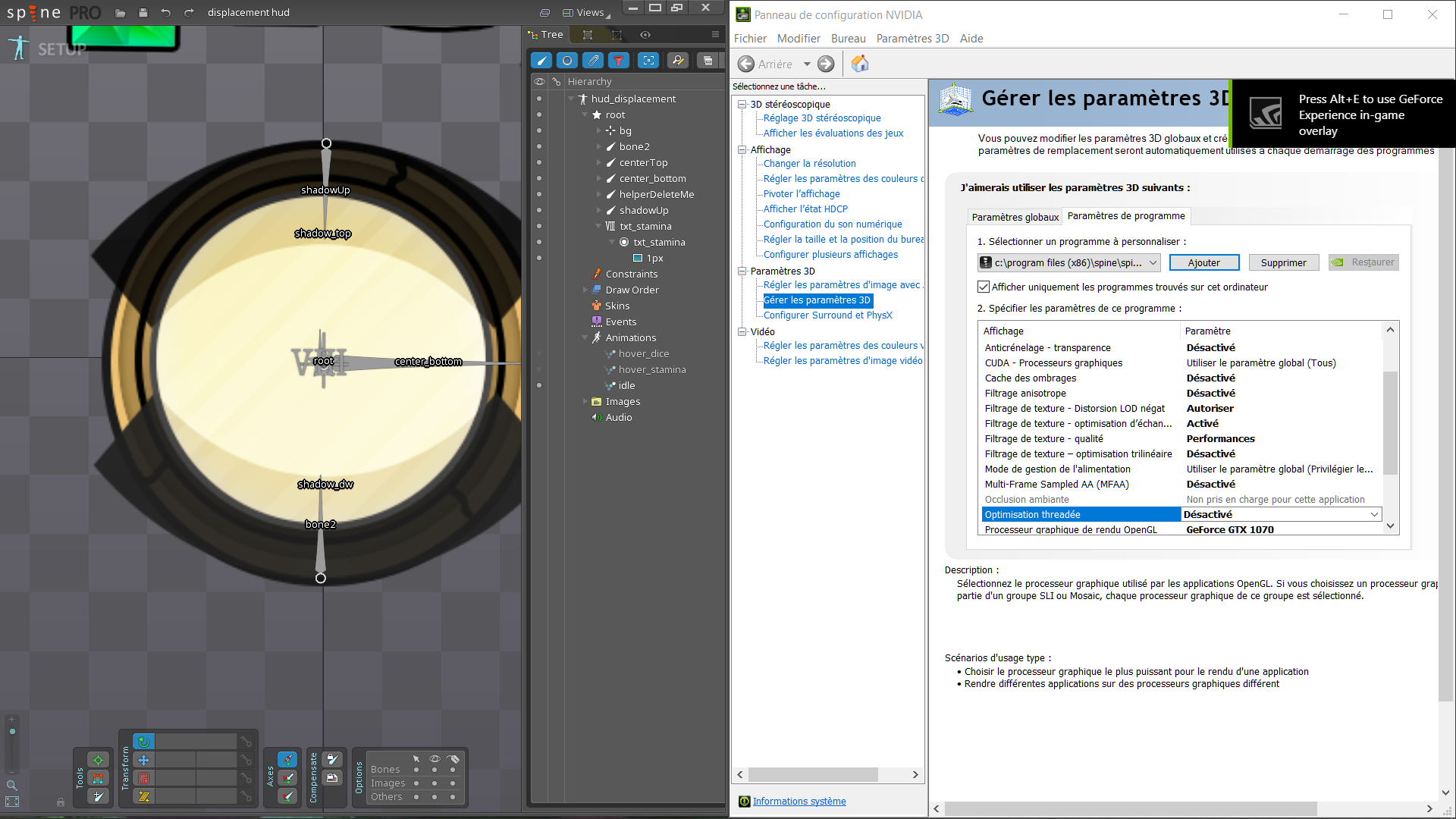
Task: Go to NVIDIA home page icon
Action: click(x=860, y=64)
